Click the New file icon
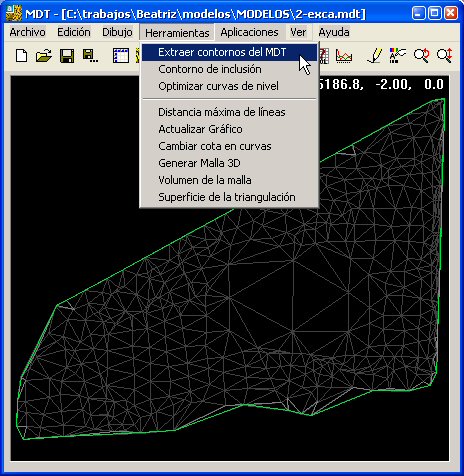 tap(22, 56)
